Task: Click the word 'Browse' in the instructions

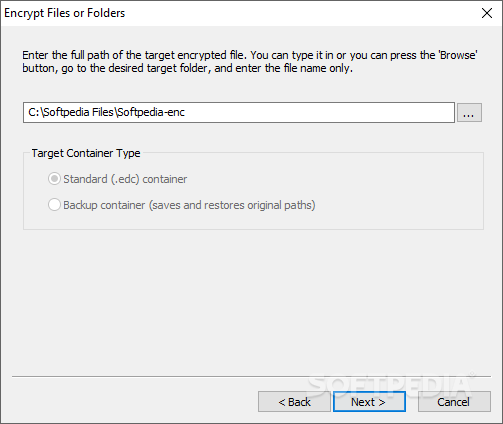Action: [458, 55]
